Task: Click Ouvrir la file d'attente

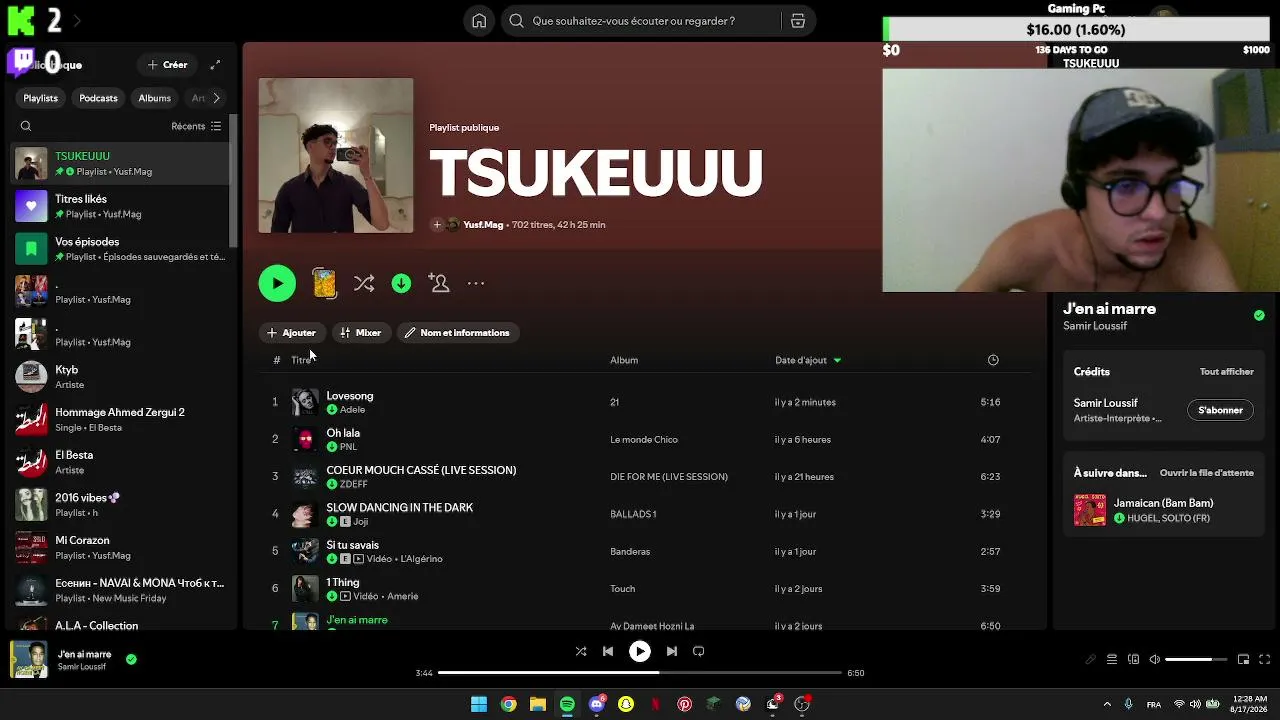Action: point(1207,473)
